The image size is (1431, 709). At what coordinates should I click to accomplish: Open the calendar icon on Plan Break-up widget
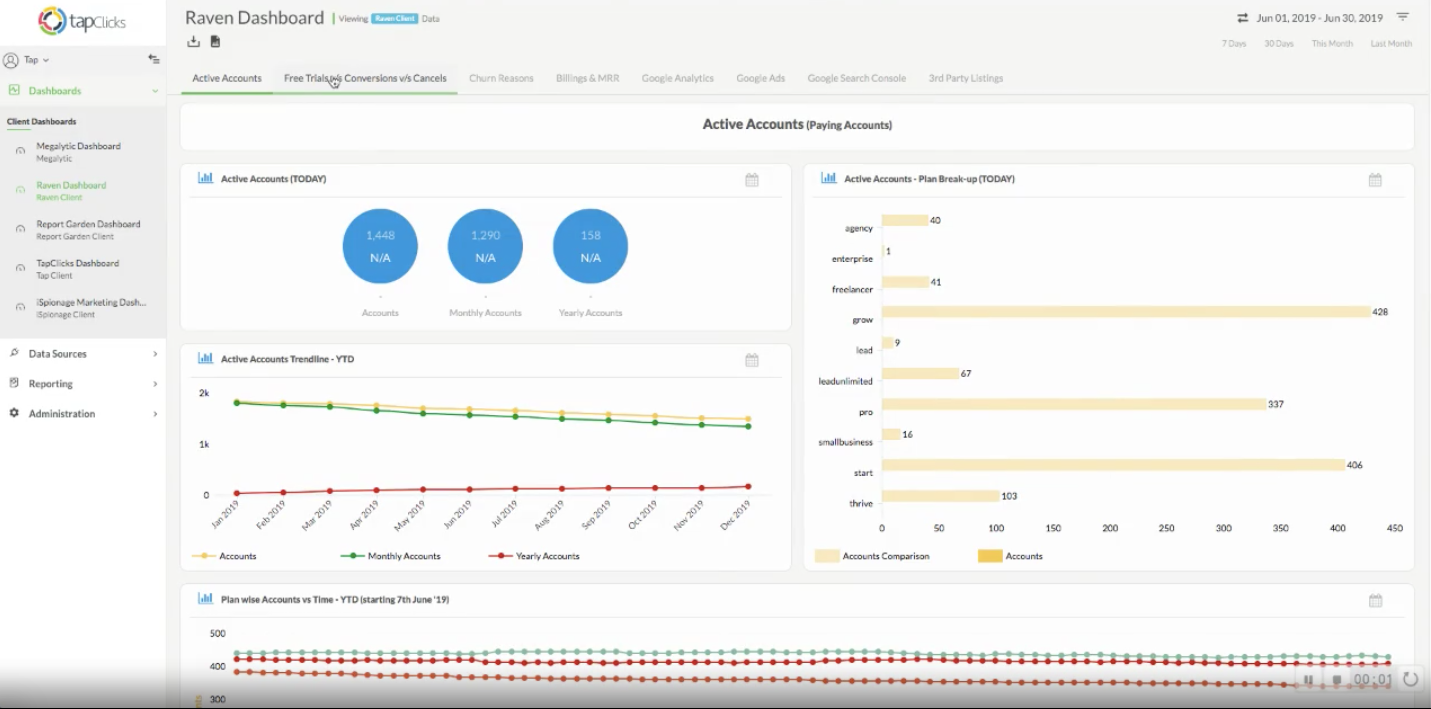1375,180
